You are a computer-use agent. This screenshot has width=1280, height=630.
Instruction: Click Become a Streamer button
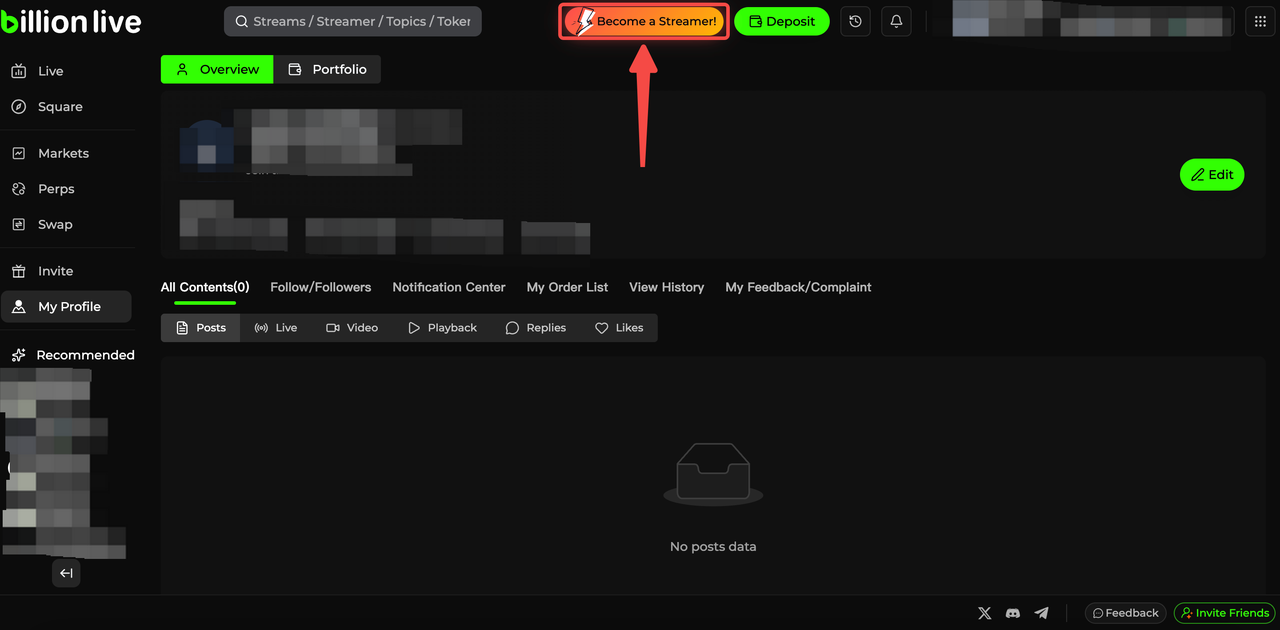coord(643,21)
